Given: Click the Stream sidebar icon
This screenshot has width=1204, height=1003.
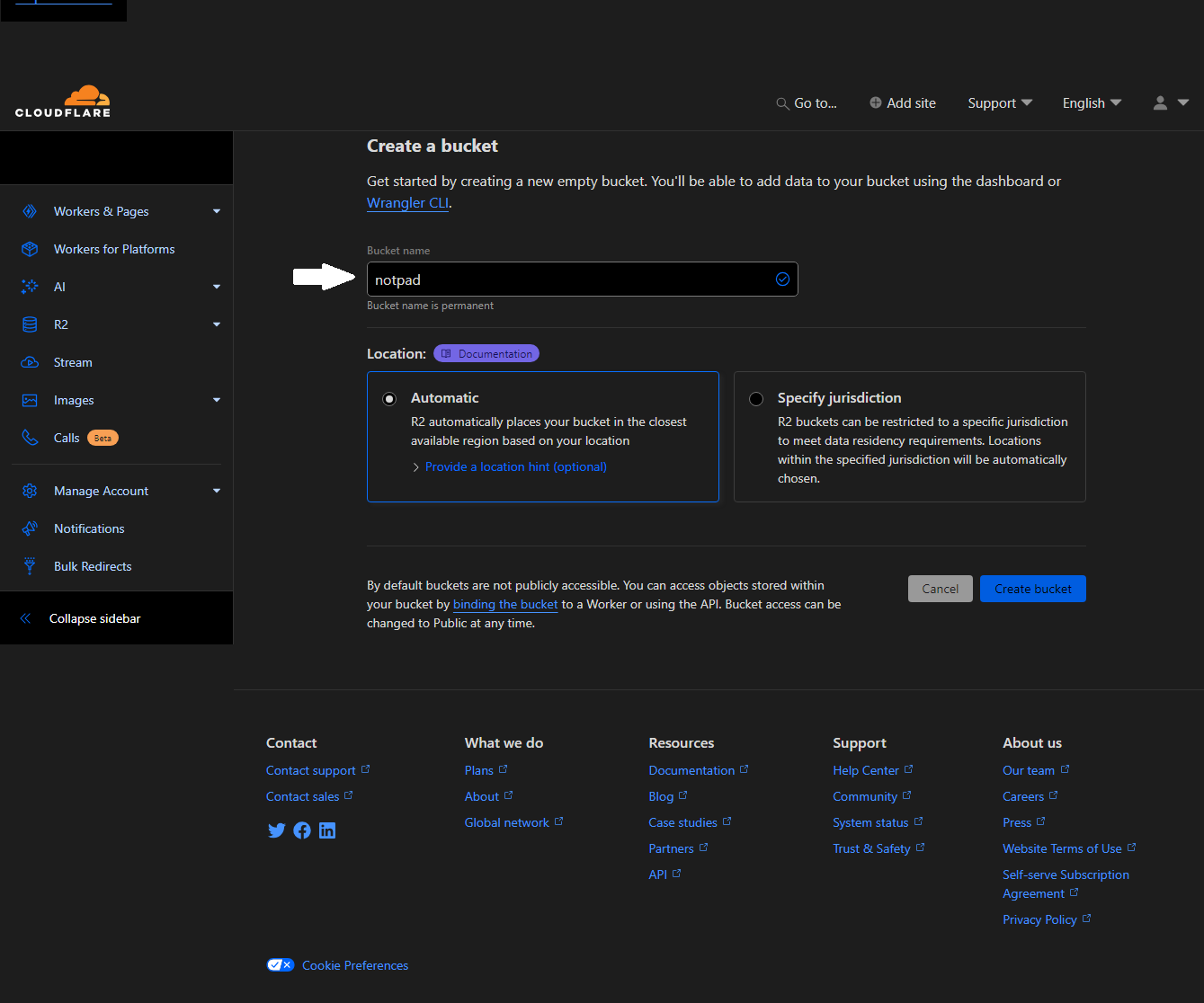Looking at the screenshot, I should click(30, 362).
